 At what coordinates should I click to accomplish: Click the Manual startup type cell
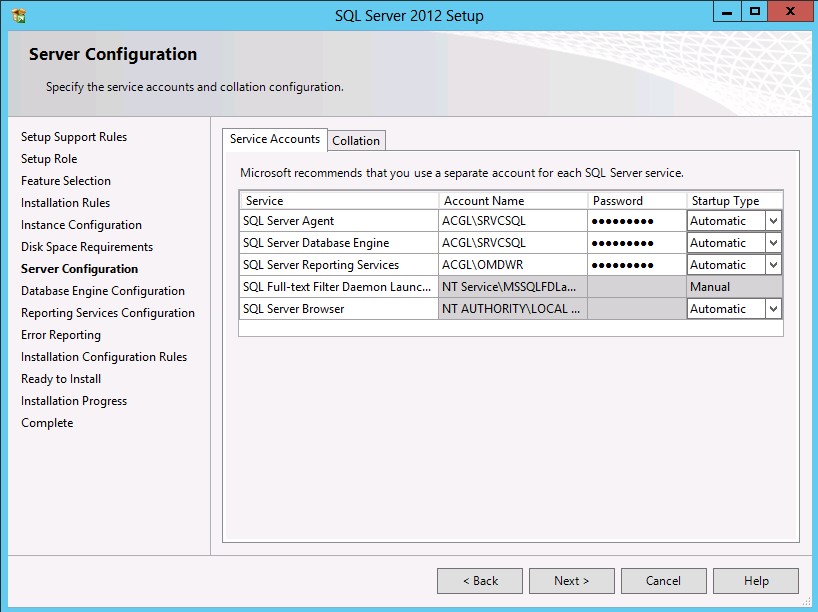735,286
